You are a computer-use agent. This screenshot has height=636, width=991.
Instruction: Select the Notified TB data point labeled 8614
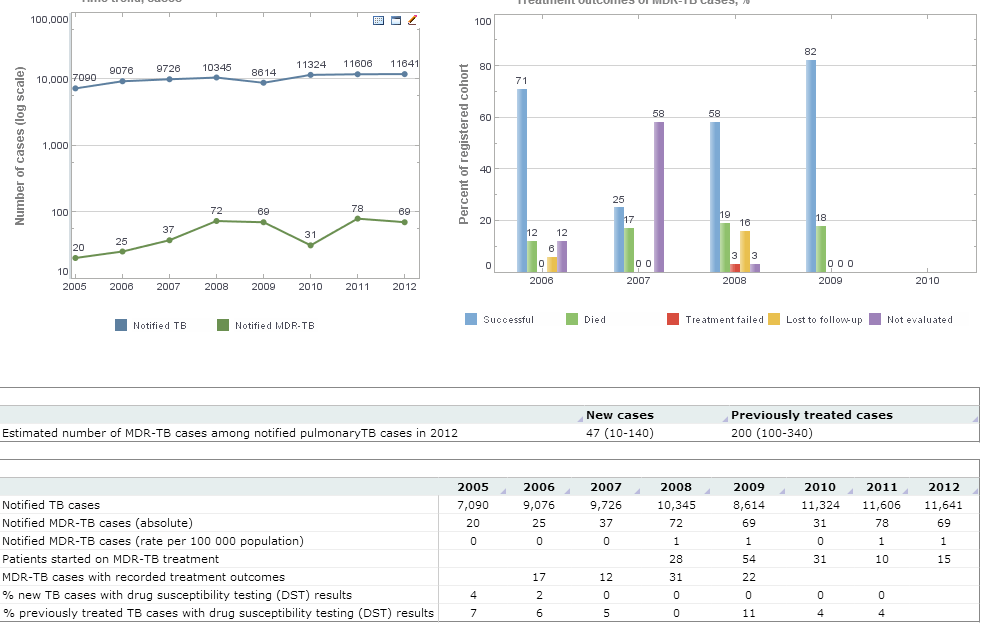tap(264, 83)
